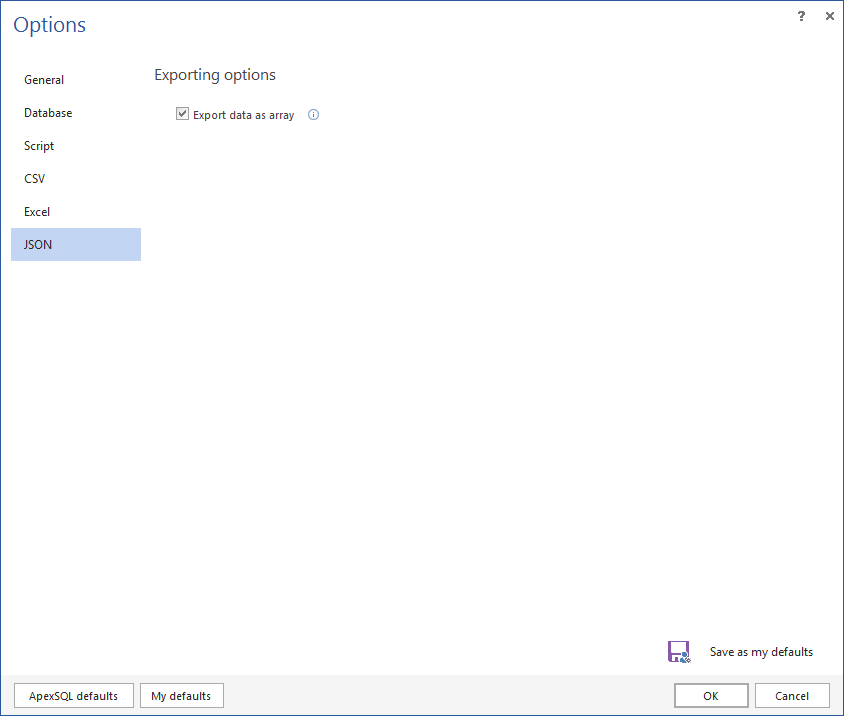Select the CSV options category
Viewport: 844px width, 716px height.
[34, 178]
